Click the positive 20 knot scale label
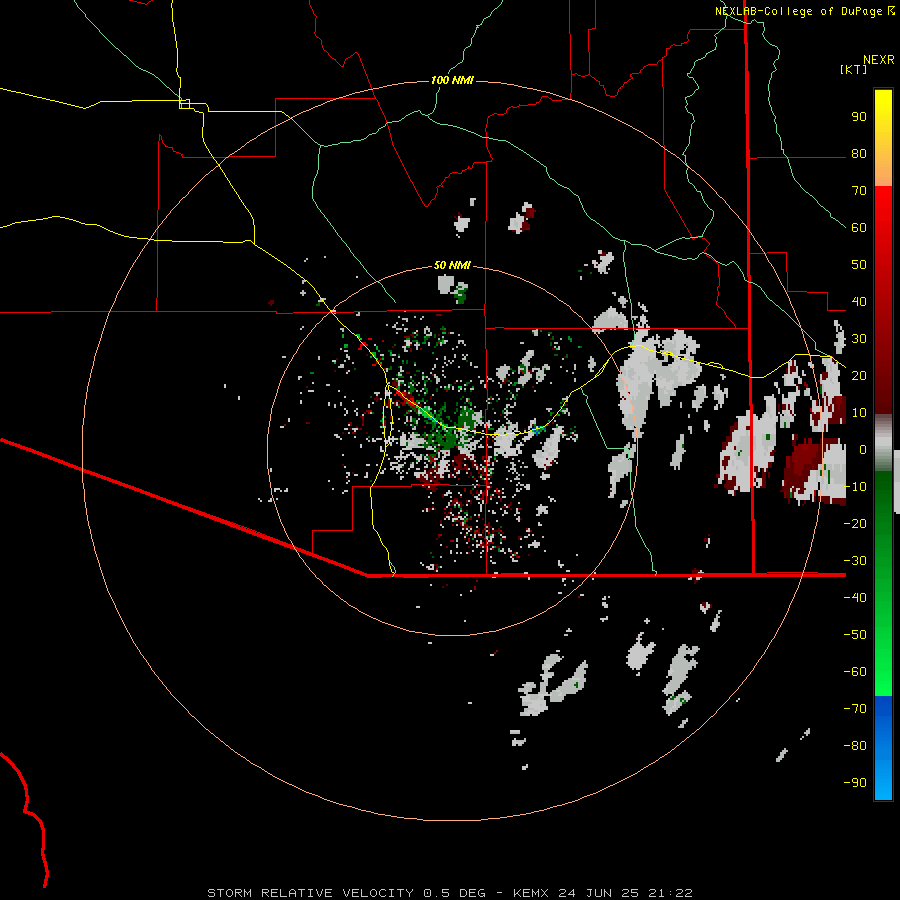The image size is (900, 900). click(859, 375)
